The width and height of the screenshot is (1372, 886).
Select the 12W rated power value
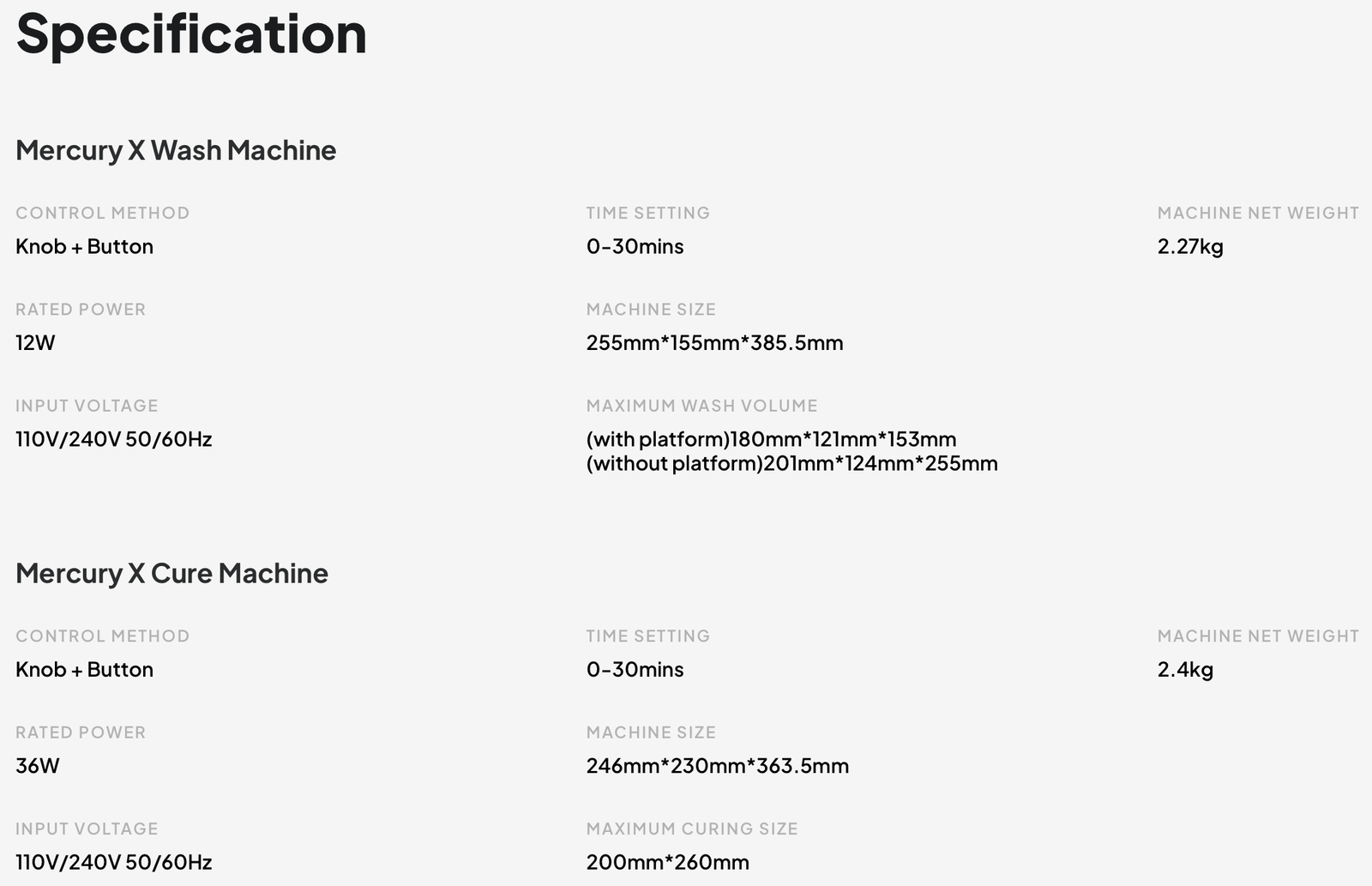click(35, 343)
